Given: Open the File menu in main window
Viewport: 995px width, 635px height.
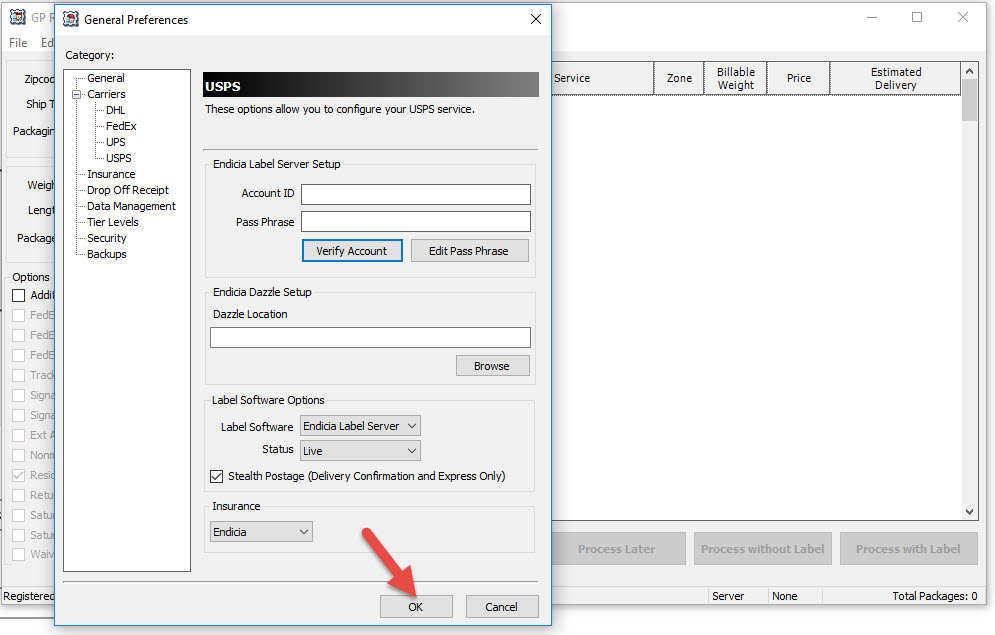Looking at the screenshot, I should 18,43.
